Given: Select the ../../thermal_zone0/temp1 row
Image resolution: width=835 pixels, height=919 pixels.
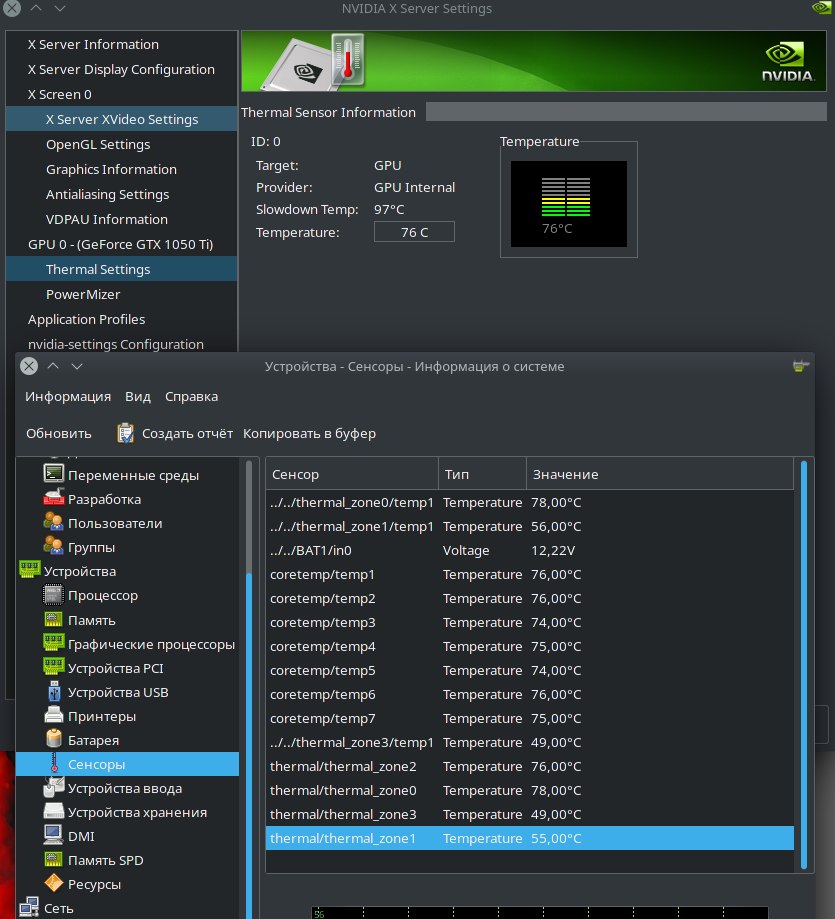Looking at the screenshot, I should pyautogui.click(x=530, y=502).
